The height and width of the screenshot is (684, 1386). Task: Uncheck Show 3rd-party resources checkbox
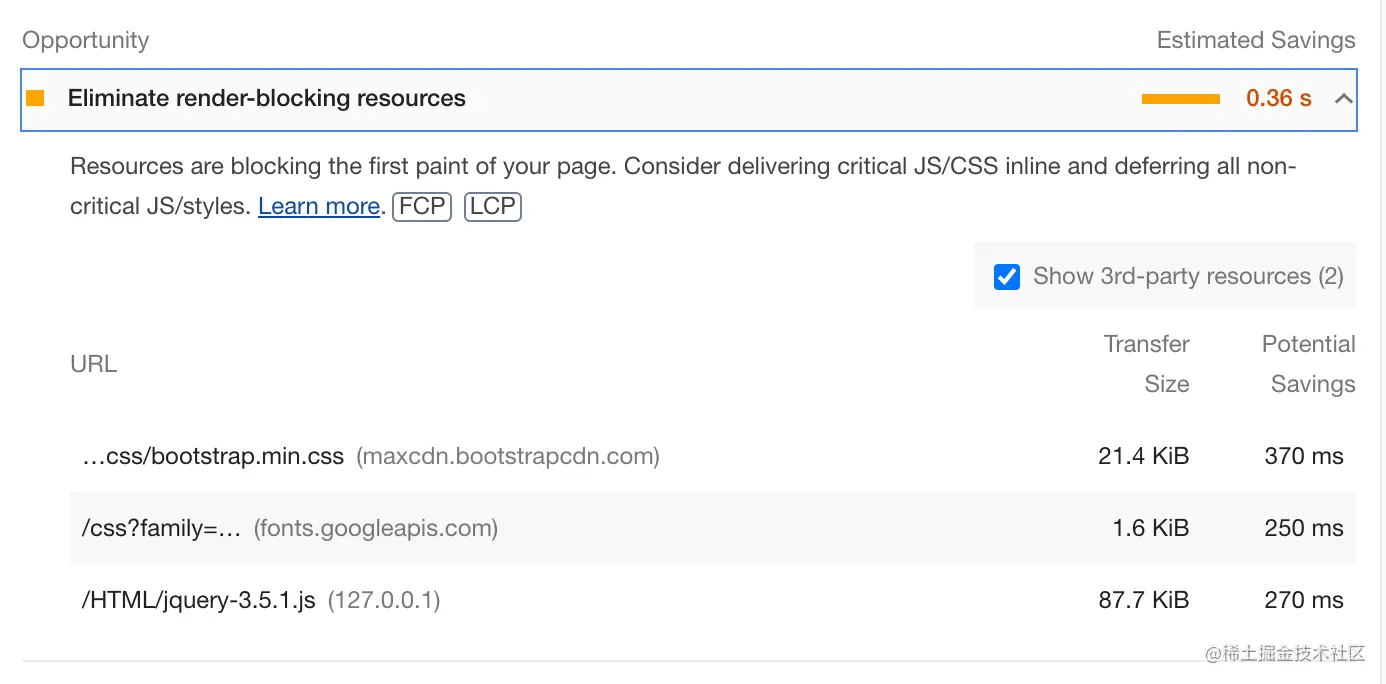click(x=1007, y=277)
